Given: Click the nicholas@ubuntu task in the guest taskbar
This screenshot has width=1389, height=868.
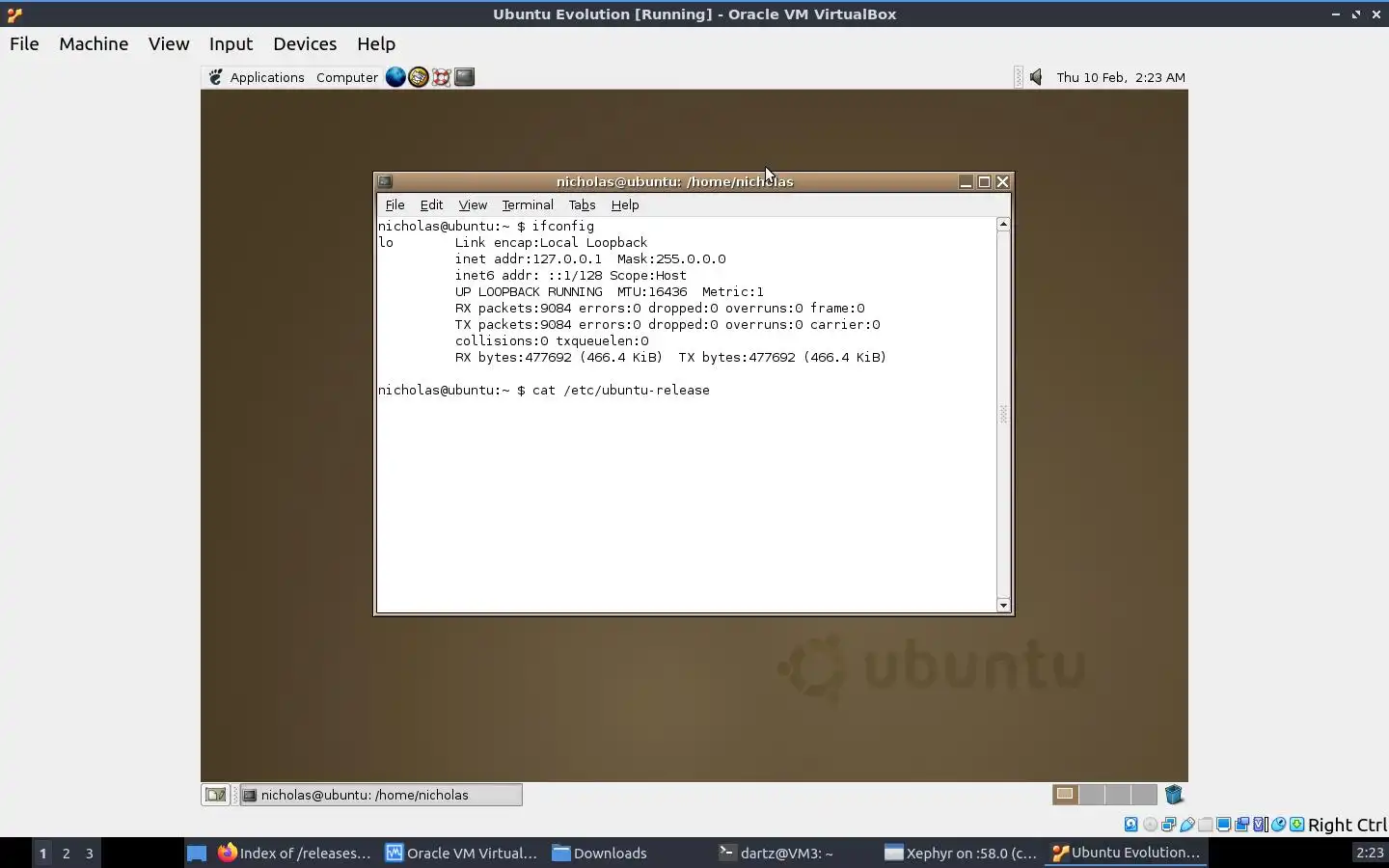Looking at the screenshot, I should (x=381, y=795).
